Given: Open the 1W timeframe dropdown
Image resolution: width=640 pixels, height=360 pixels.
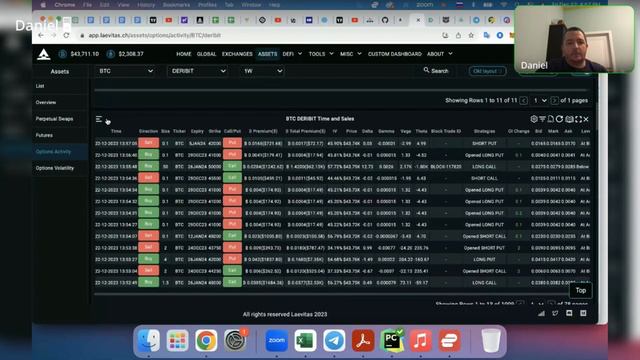Looking at the screenshot, I should 262,71.
